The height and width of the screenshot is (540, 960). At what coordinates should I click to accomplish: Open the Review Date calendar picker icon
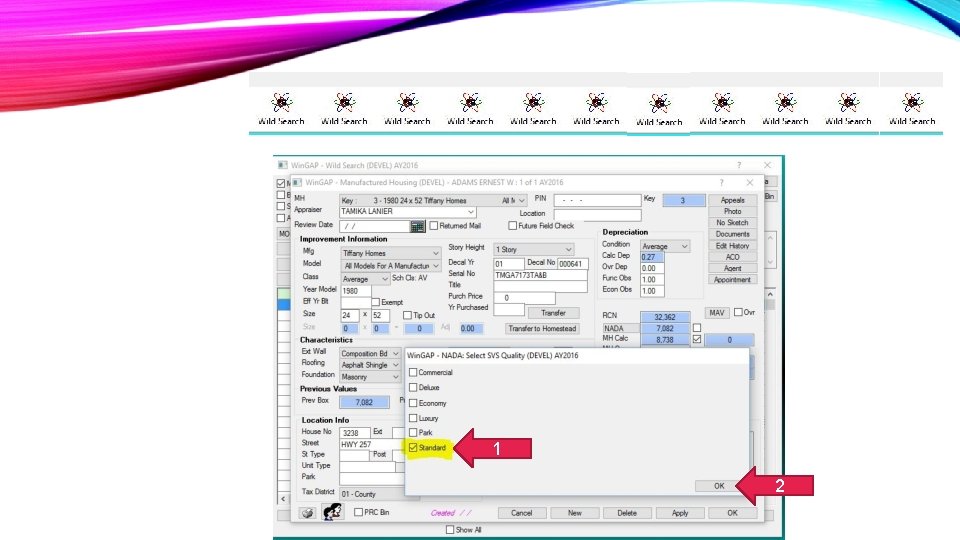[417, 226]
